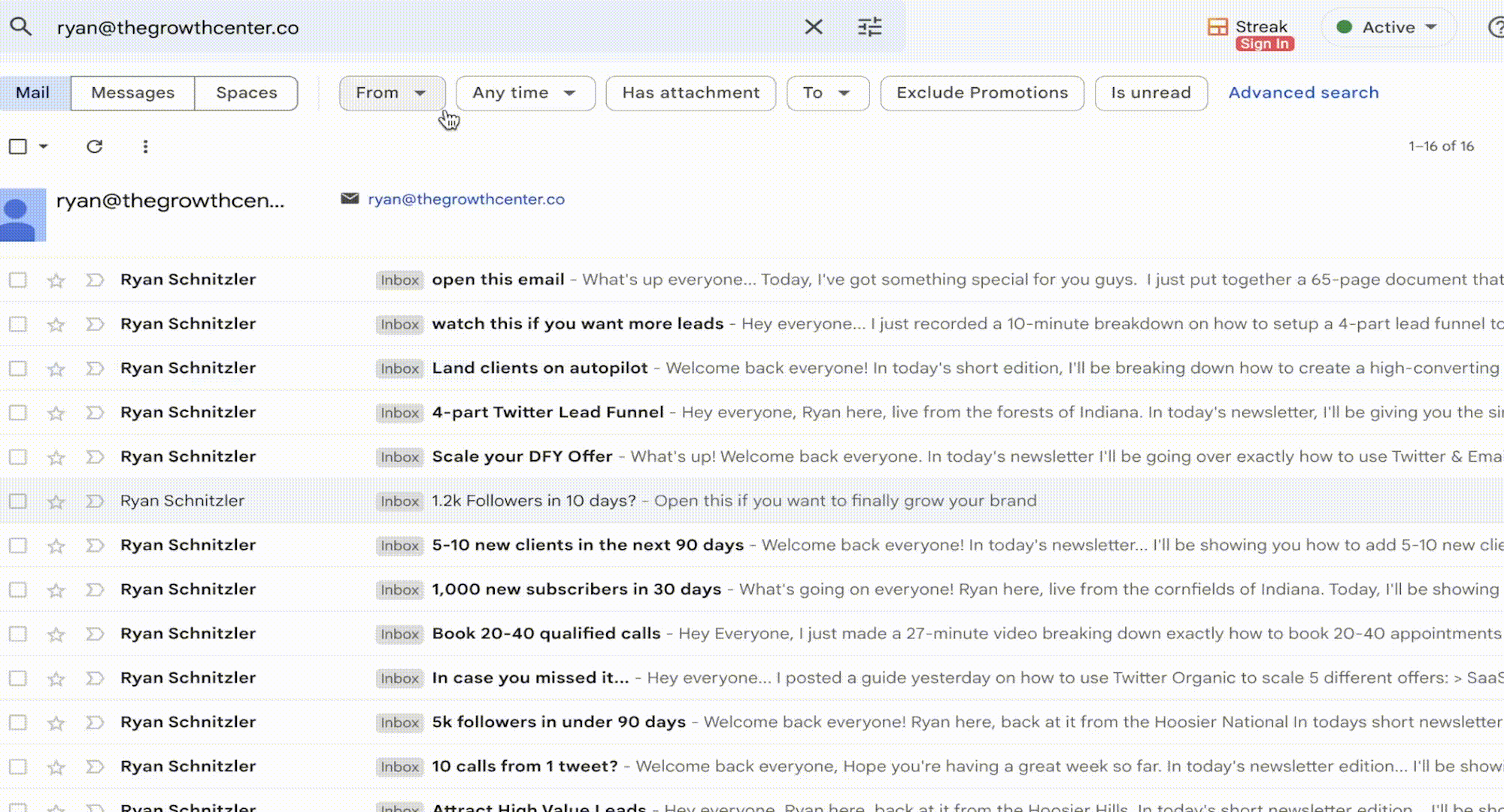Expand the From filter dropdown
The height and width of the screenshot is (812, 1504).
click(391, 92)
